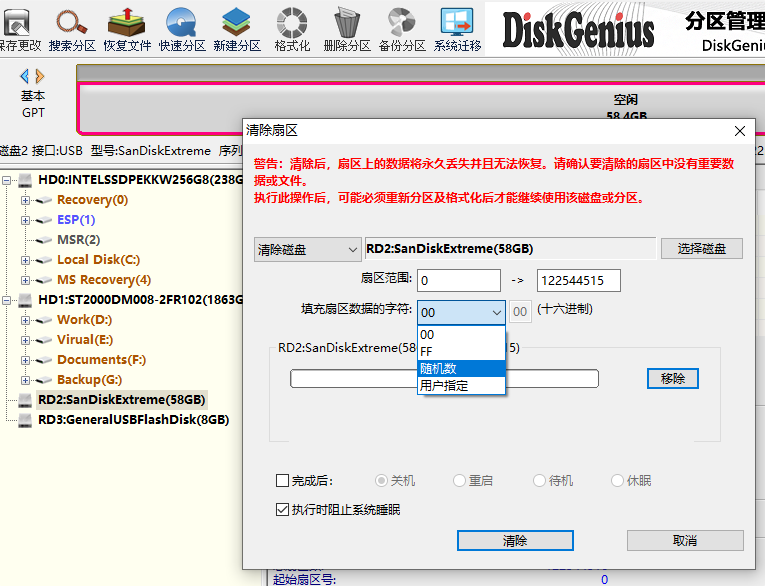Click the end sector field 122544515
The height and width of the screenshot is (586, 765).
tap(579, 281)
